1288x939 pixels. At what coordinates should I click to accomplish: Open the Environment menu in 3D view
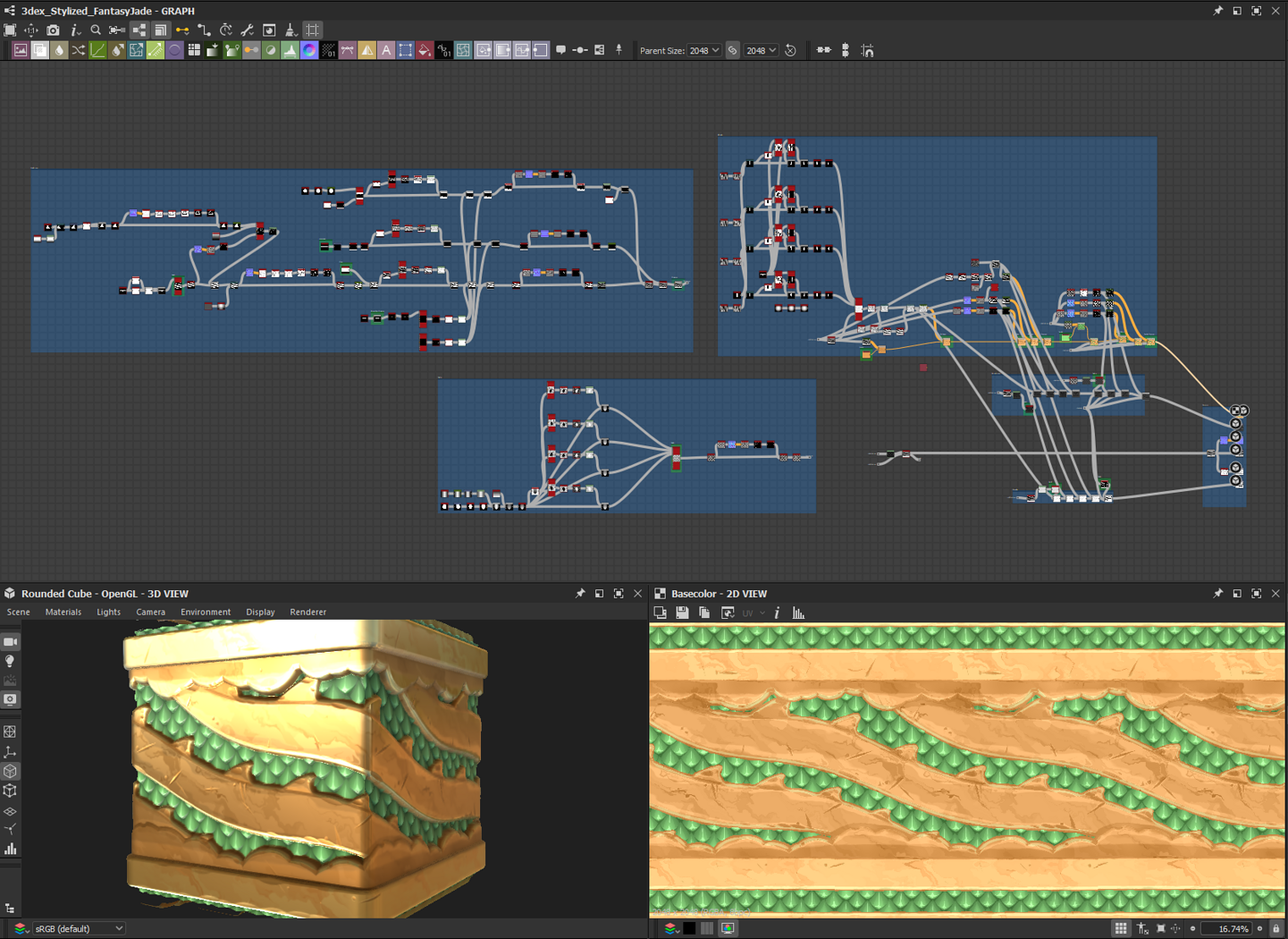coord(205,613)
